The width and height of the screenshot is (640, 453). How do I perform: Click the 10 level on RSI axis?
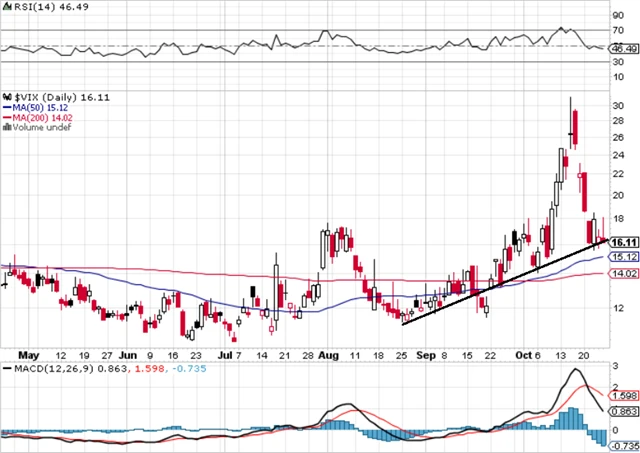[x=618, y=77]
